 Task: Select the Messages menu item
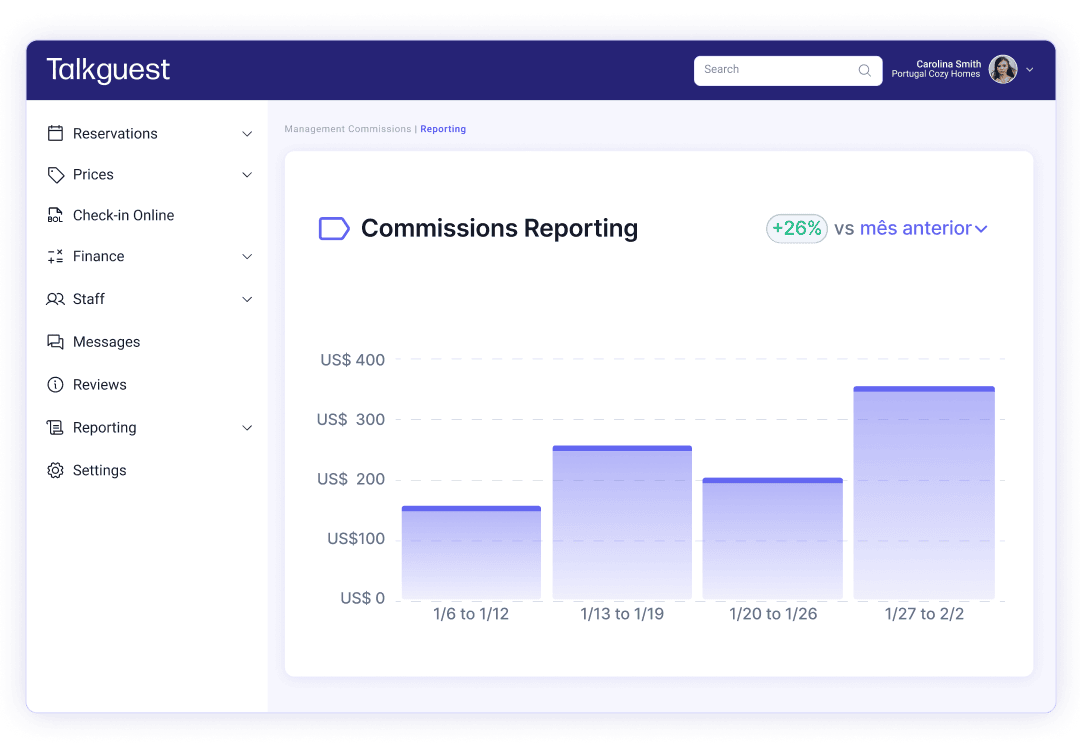[x=106, y=341]
